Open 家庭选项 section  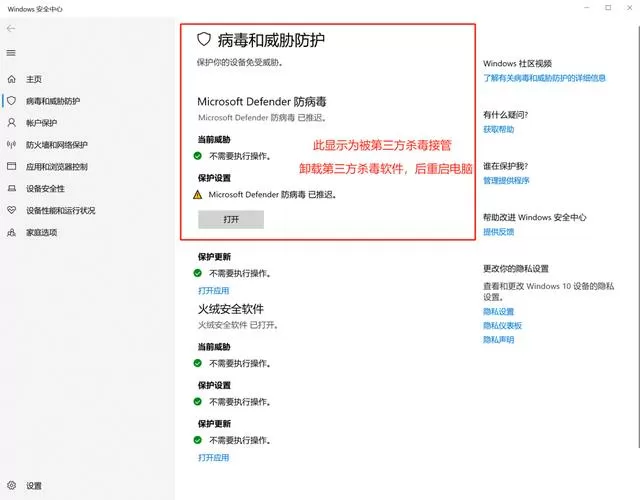coord(42,233)
